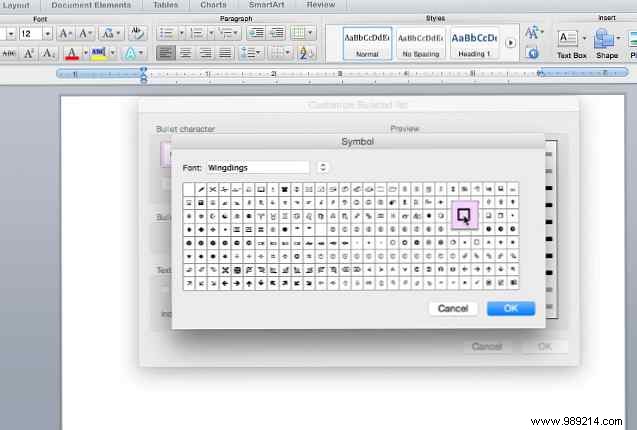Switch to the SmartArt tab
The image size is (637, 430).
click(x=266, y=5)
